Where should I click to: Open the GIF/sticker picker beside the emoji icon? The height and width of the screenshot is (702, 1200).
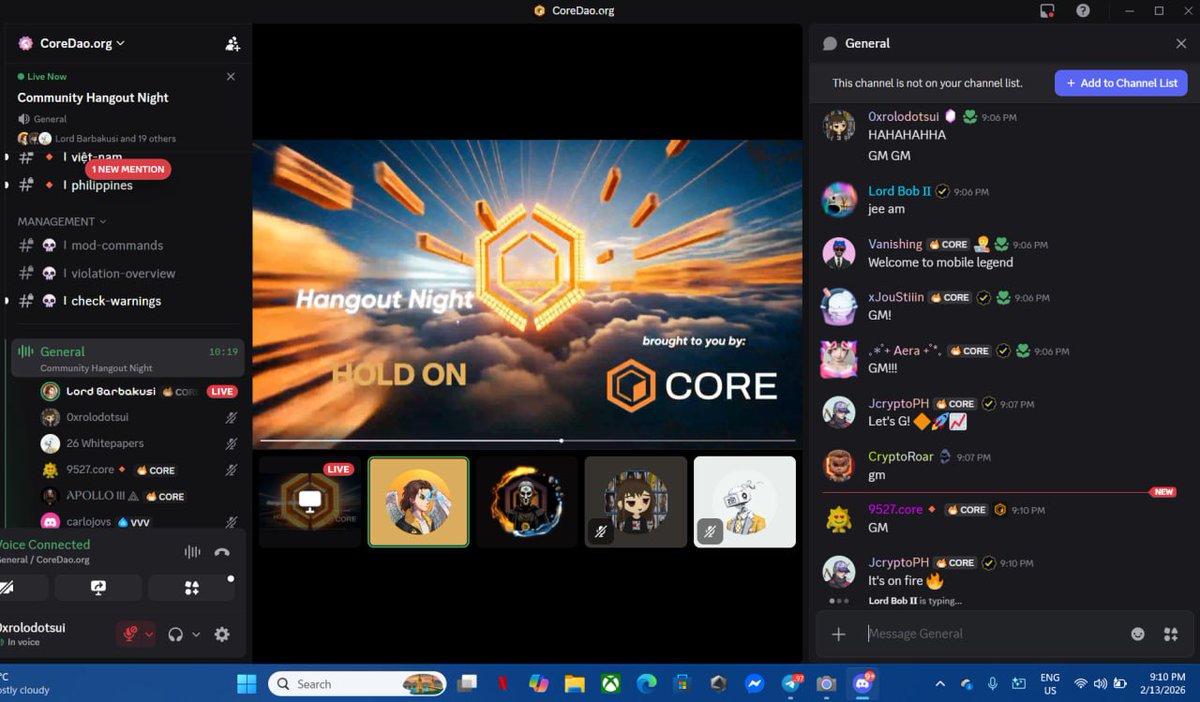(1170, 633)
